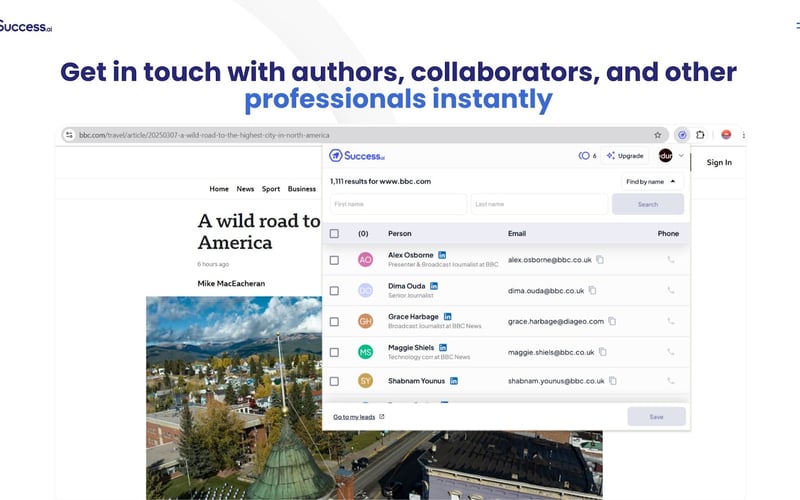
Task: Open the Go to my leads link
Action: [359, 417]
